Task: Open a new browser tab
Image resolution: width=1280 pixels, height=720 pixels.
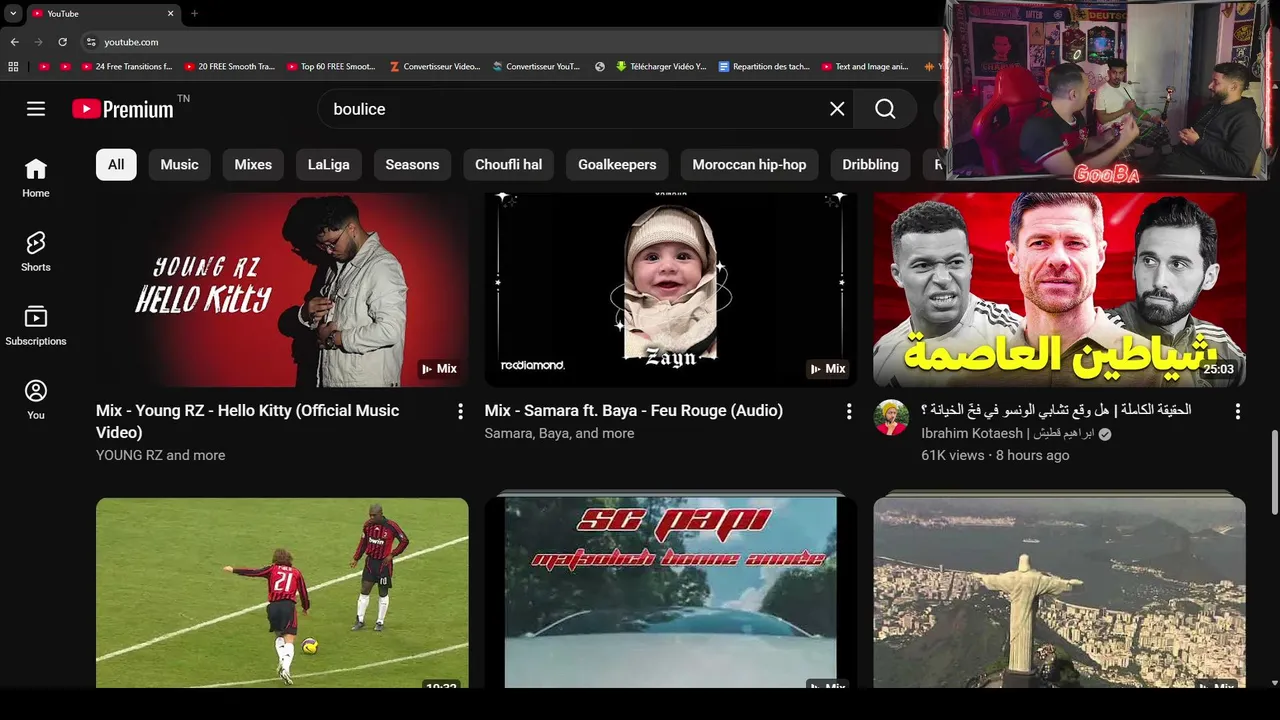Action: 194,13
